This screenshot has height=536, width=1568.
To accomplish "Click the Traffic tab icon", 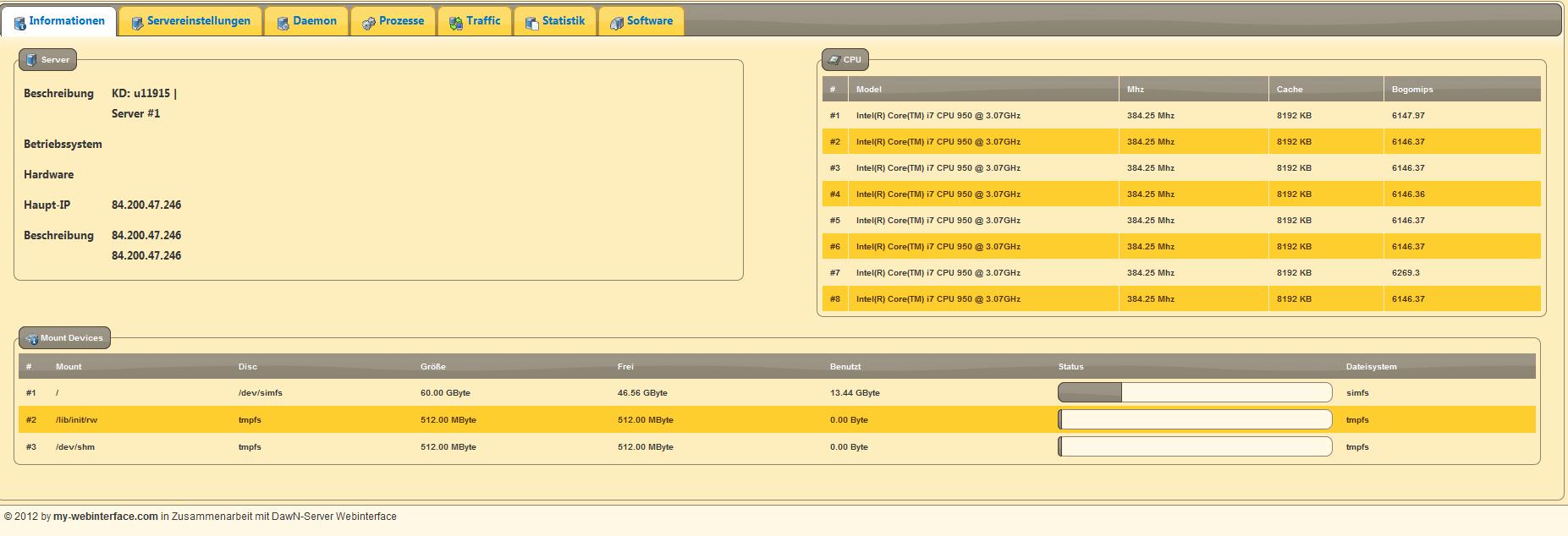I will point(455,23).
